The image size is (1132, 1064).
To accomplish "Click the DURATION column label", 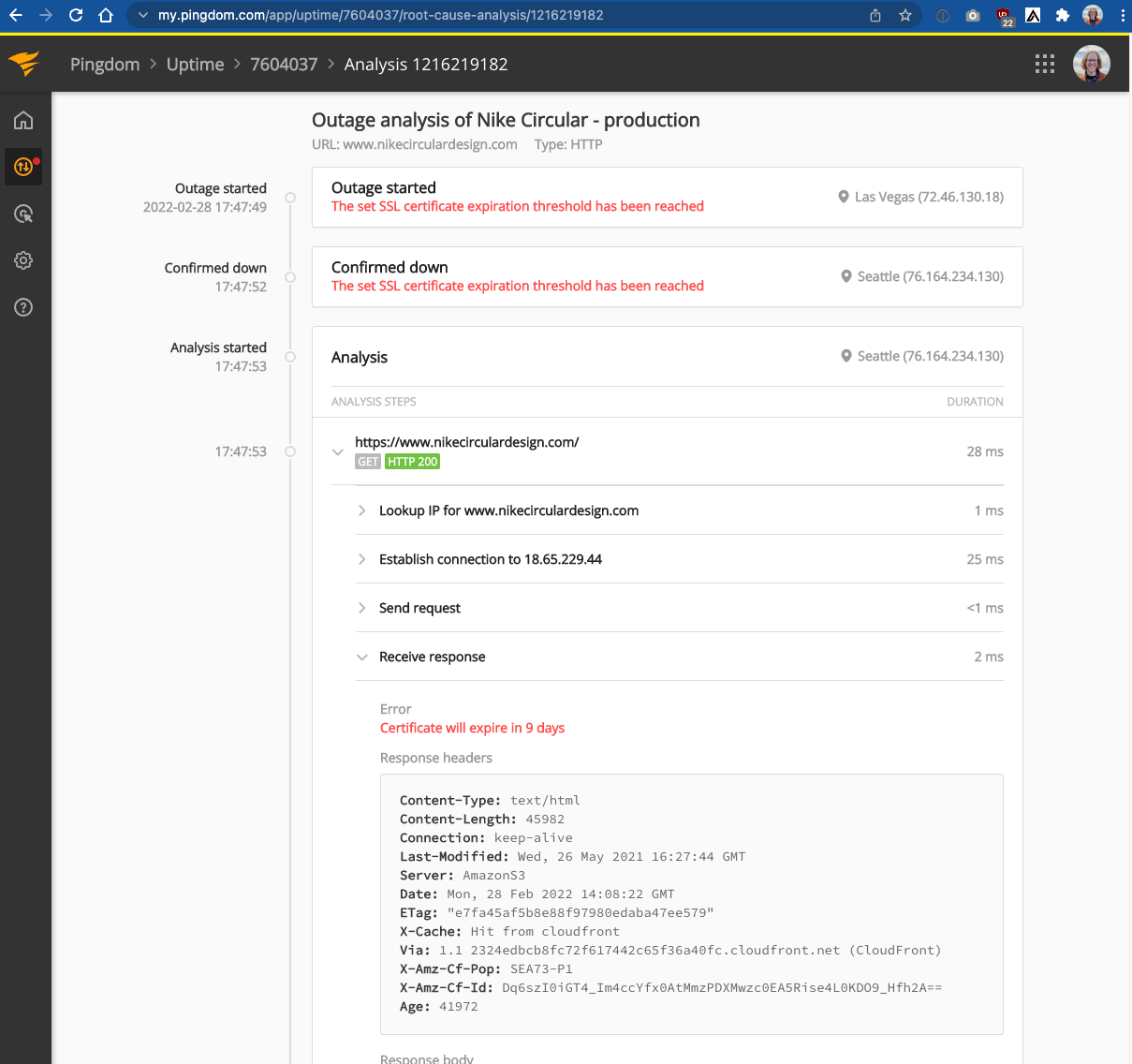I will 975,402.
